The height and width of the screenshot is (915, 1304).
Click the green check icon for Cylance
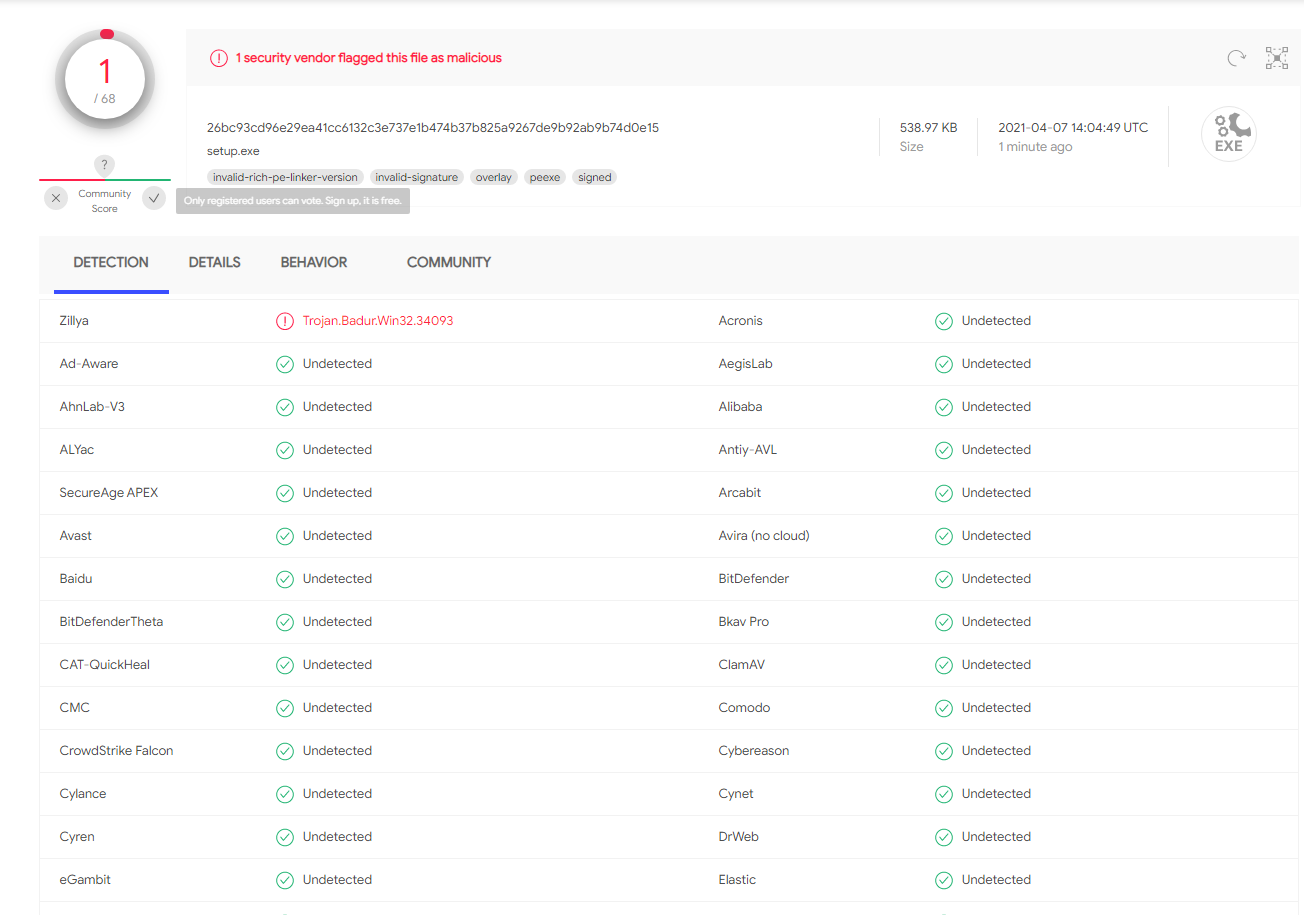[x=285, y=794]
